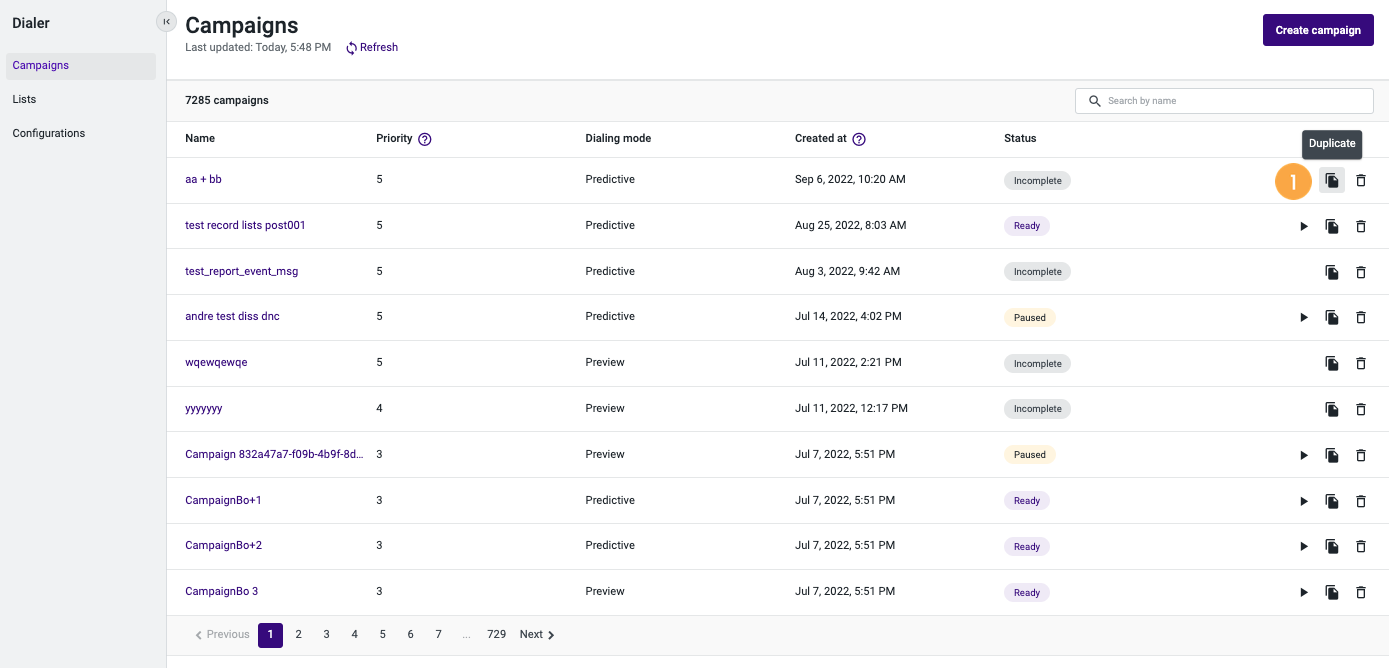Duplicate the "yyyyyyy" campaign
The image size is (1389, 668).
pyautogui.click(x=1331, y=409)
